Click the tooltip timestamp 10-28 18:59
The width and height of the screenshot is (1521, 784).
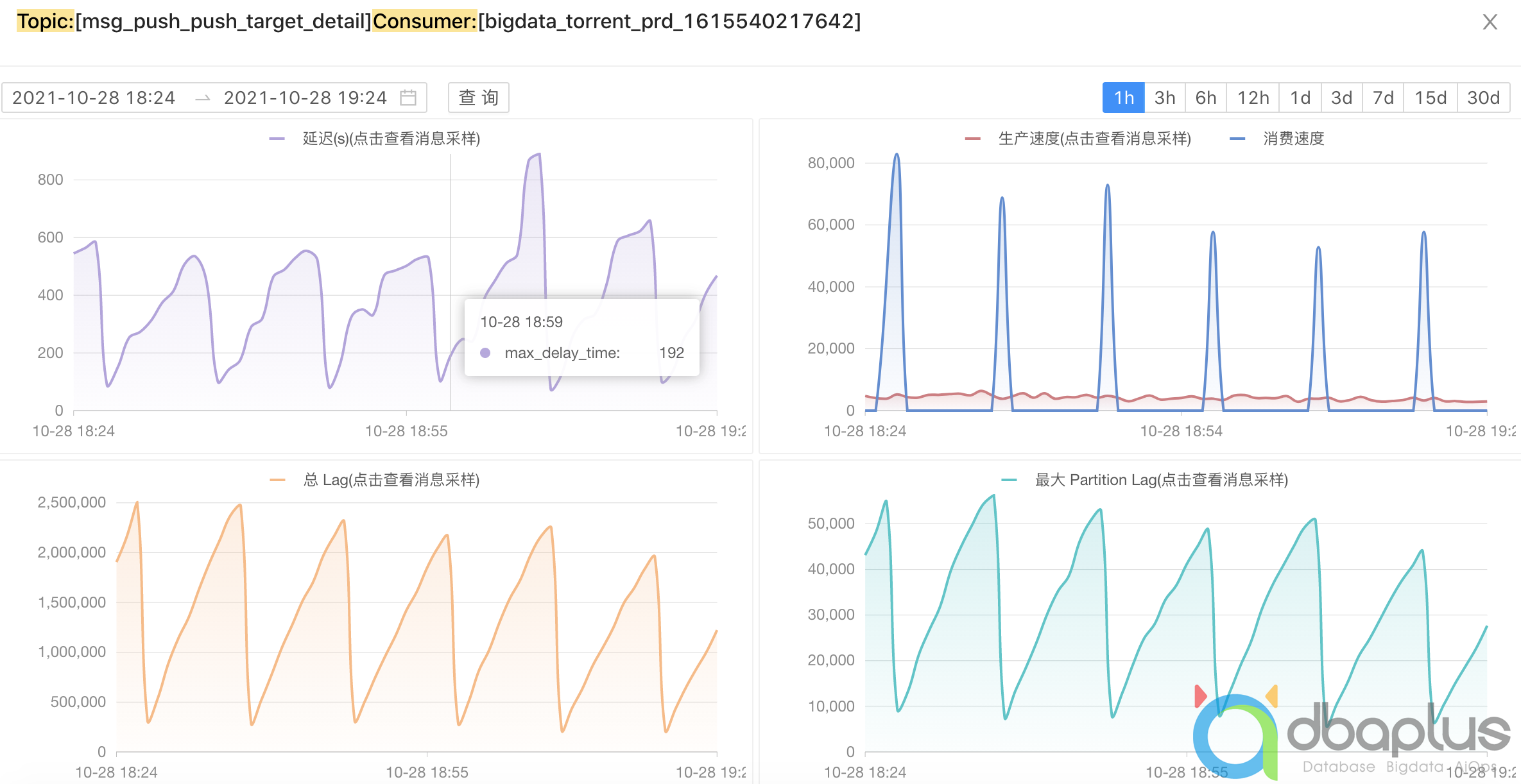[x=521, y=322]
